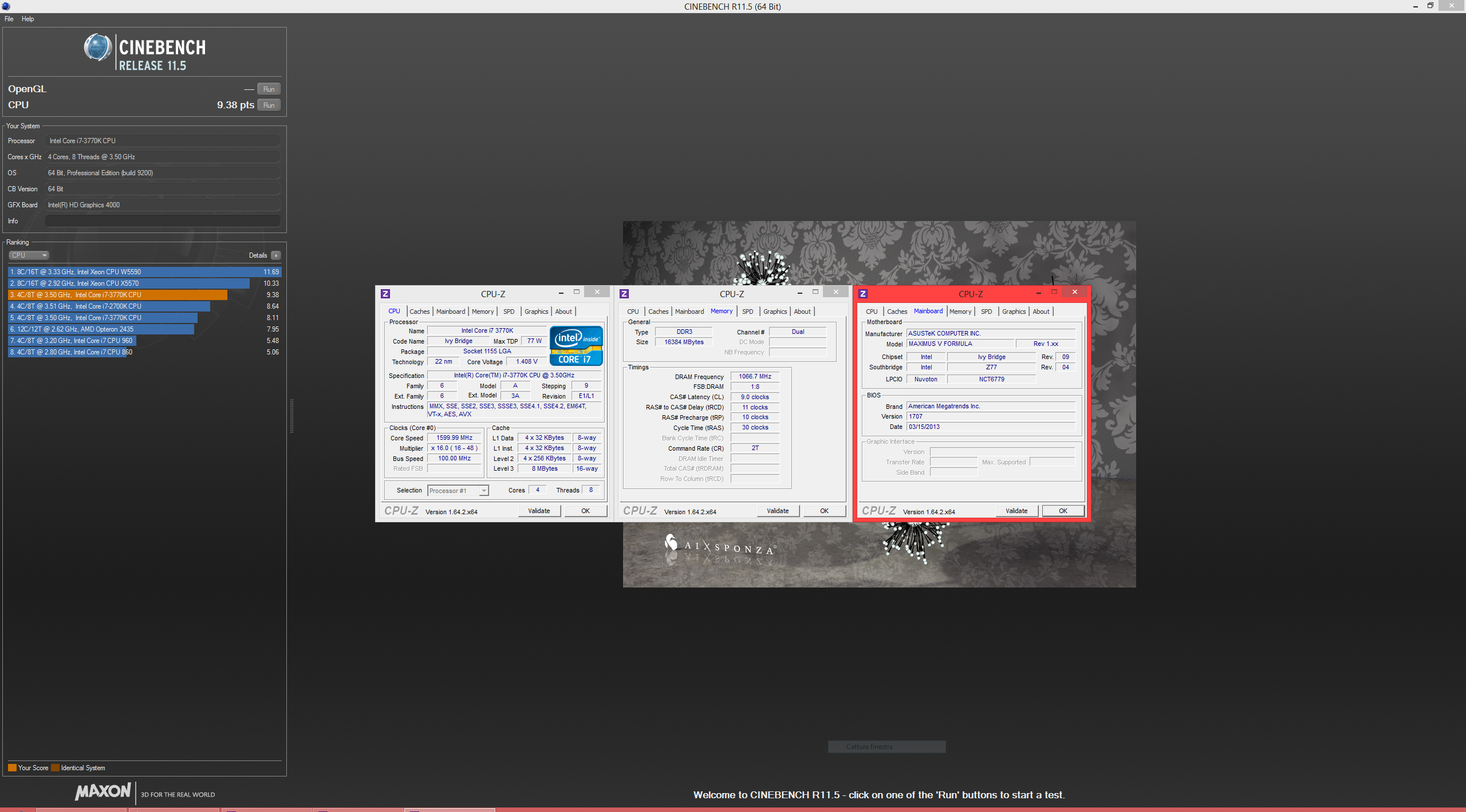Click the MAXON logo
Viewport: 1466px width, 812px height.
(x=103, y=791)
